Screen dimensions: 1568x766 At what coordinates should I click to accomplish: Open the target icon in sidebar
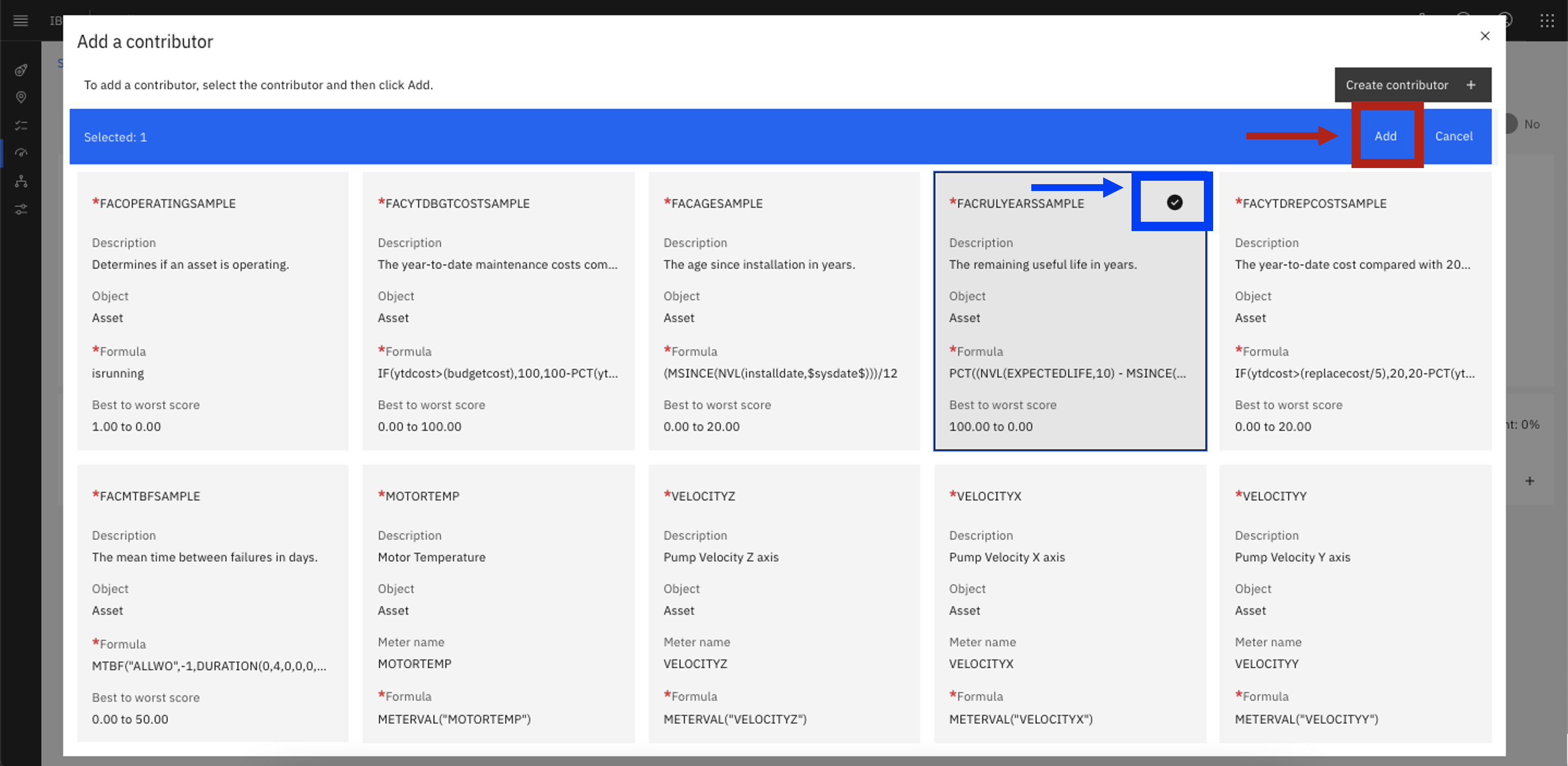(21, 70)
